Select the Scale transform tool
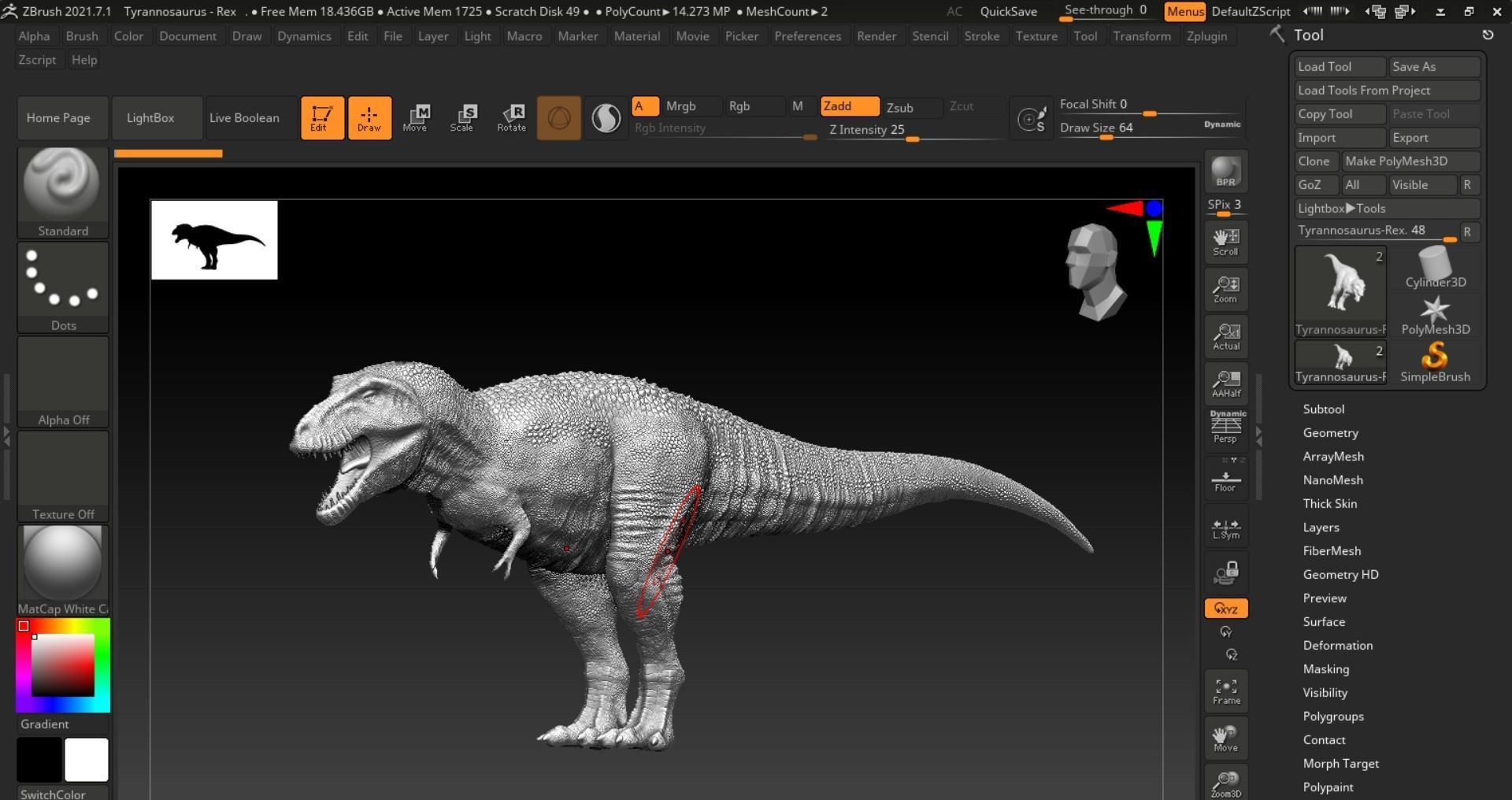The image size is (1512, 800). tap(462, 118)
